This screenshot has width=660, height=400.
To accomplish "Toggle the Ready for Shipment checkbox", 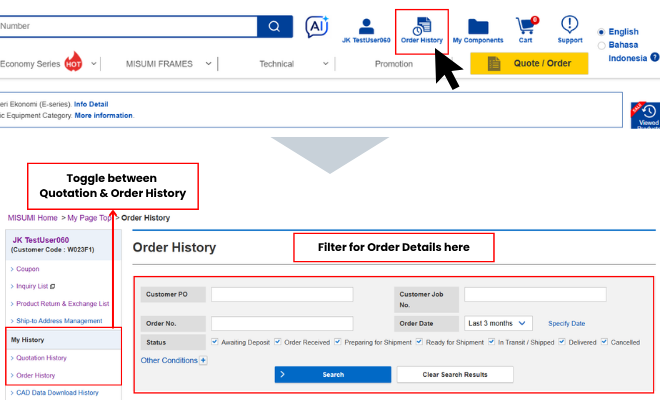I will (x=419, y=341).
